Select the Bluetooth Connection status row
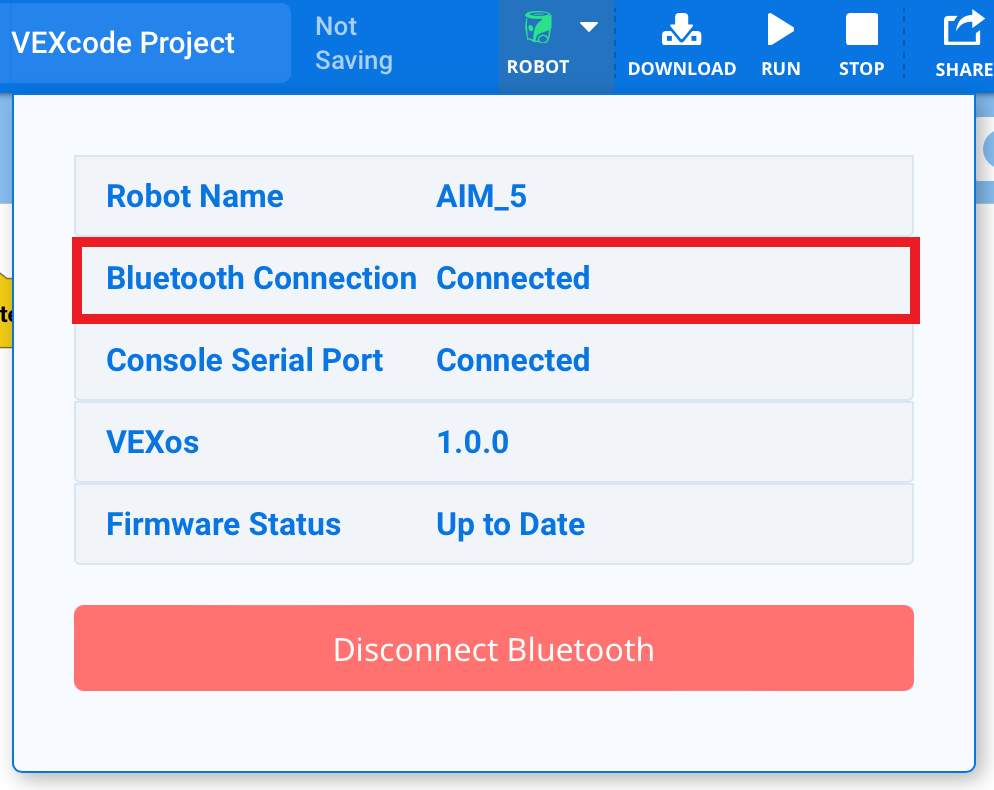Viewport: 994px width, 790px height. tap(495, 278)
